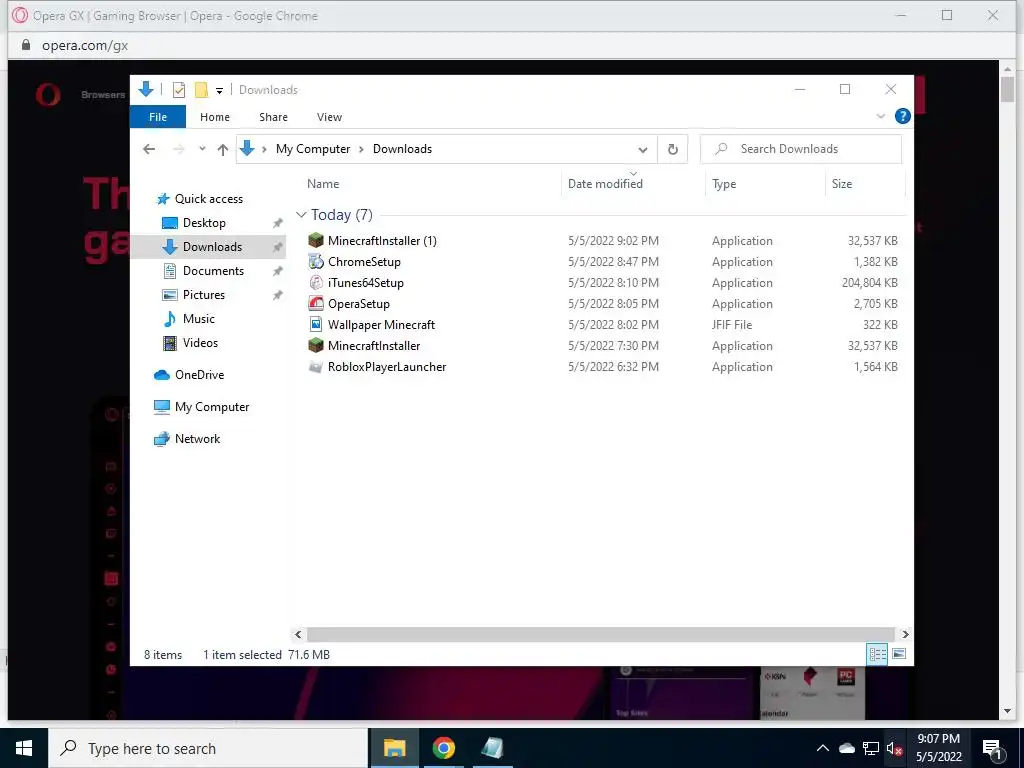Select My Computer in the navigation pane
This screenshot has width=1024, height=768.
pyautogui.click(x=212, y=407)
